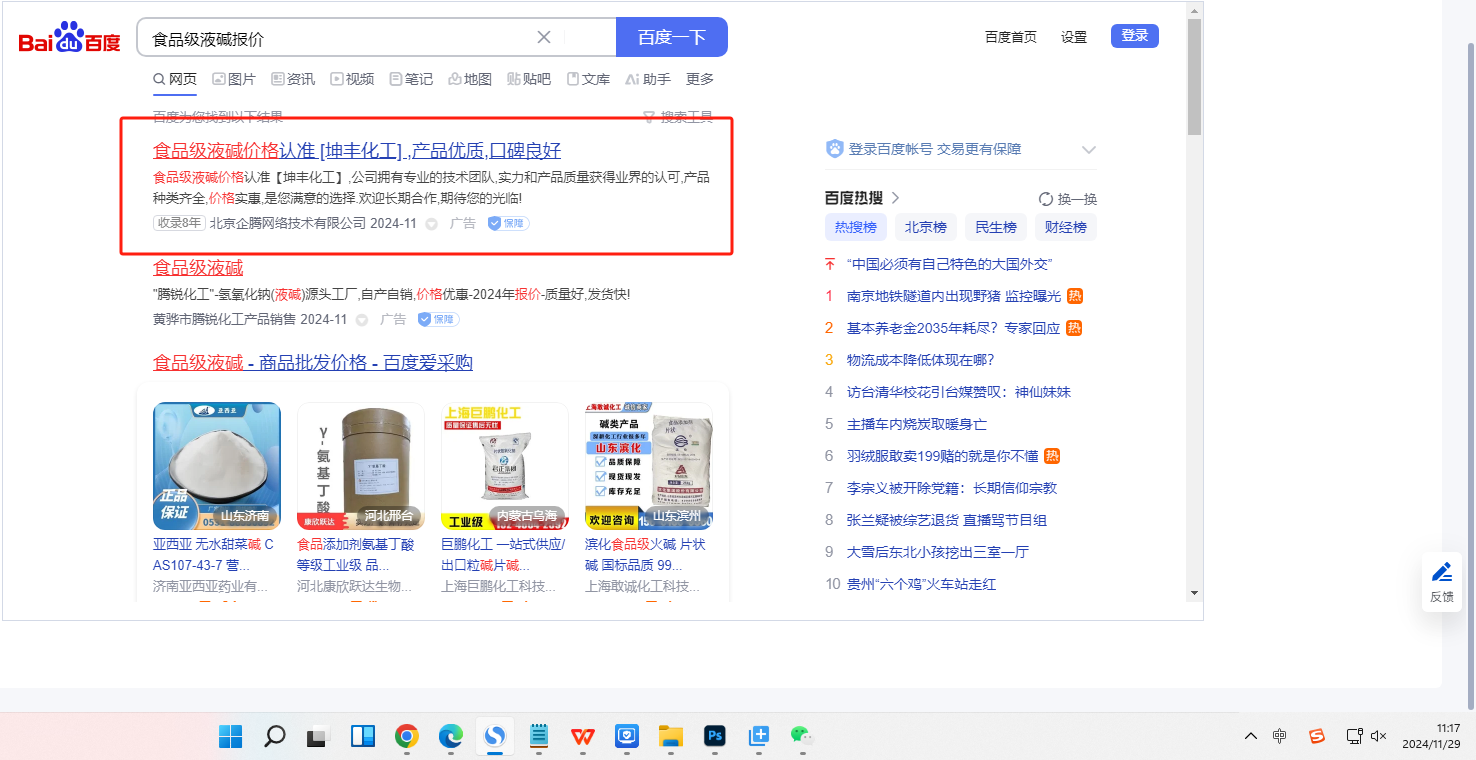Open the 贴吧 tab
1476x760 pixels.
point(529,79)
